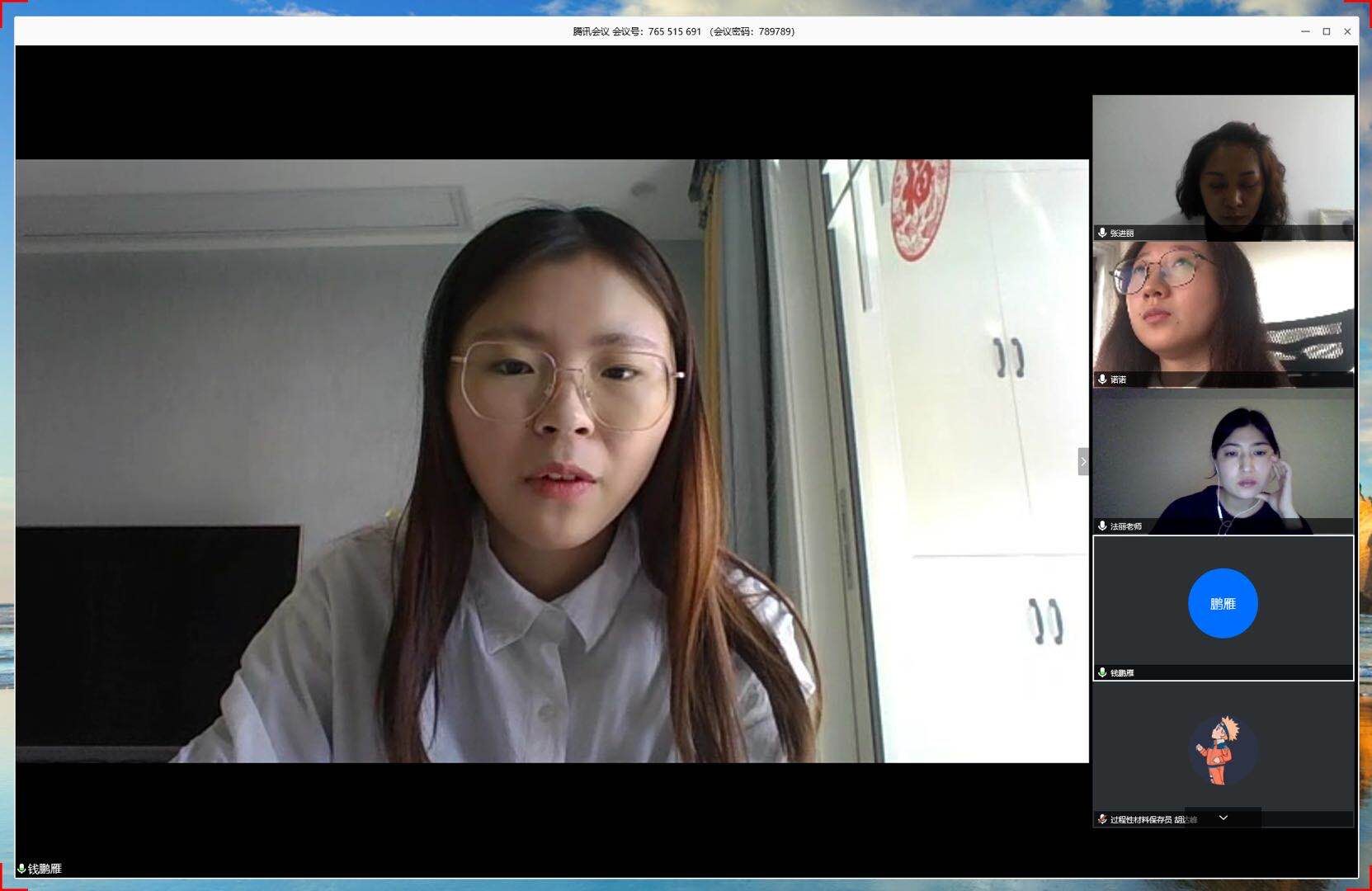Click the green microphone icon in 钱鹏雁's tile
The image size is (1372, 891).
(1102, 672)
